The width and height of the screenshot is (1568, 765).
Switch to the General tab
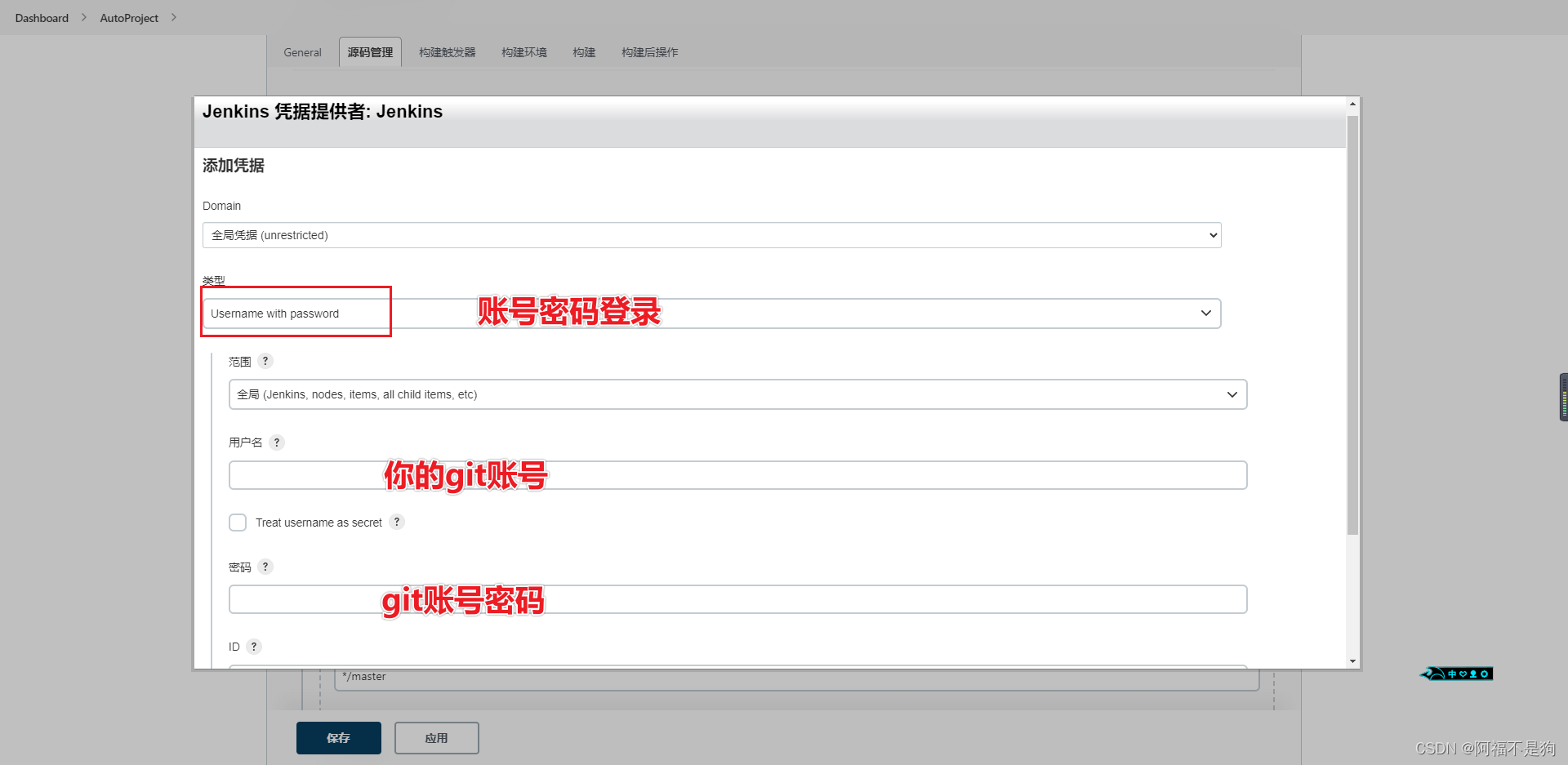click(302, 52)
